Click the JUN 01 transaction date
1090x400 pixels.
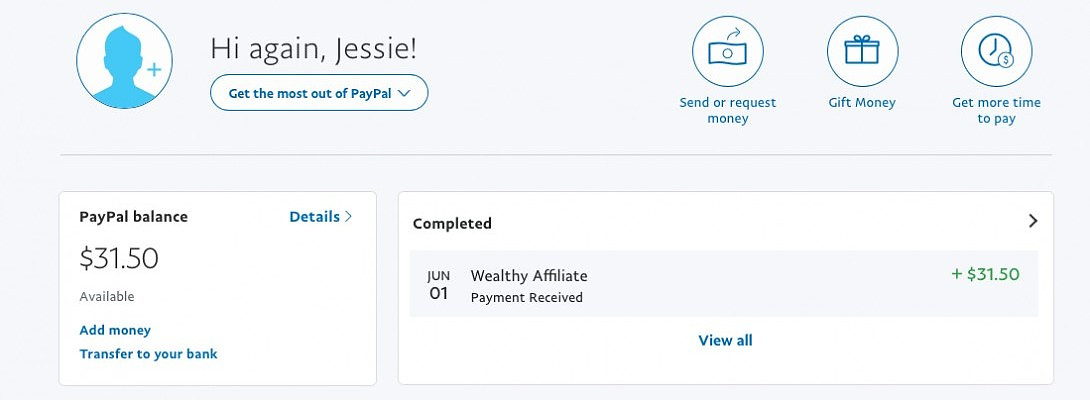[438, 285]
